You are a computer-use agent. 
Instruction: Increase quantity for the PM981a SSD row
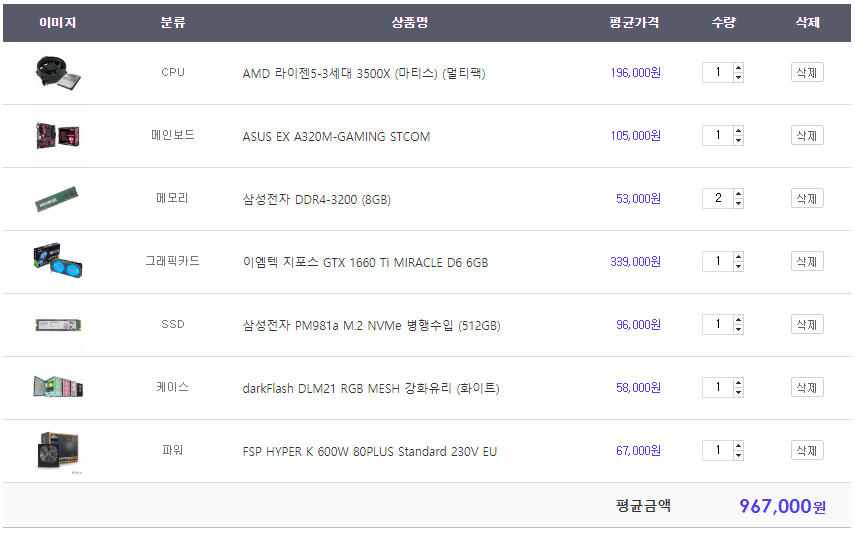pos(738,320)
